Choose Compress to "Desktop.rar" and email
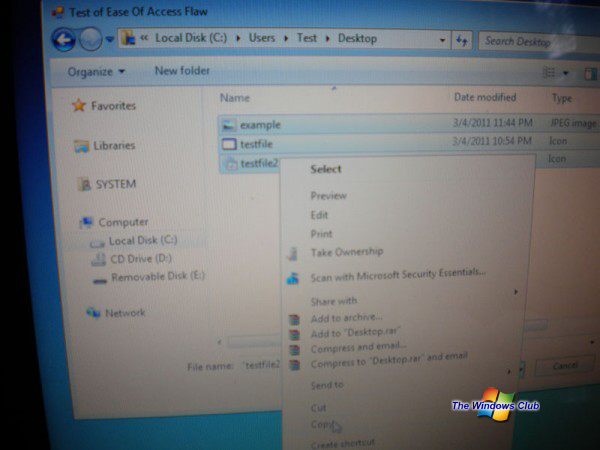This screenshot has height=450, width=600. click(389, 360)
